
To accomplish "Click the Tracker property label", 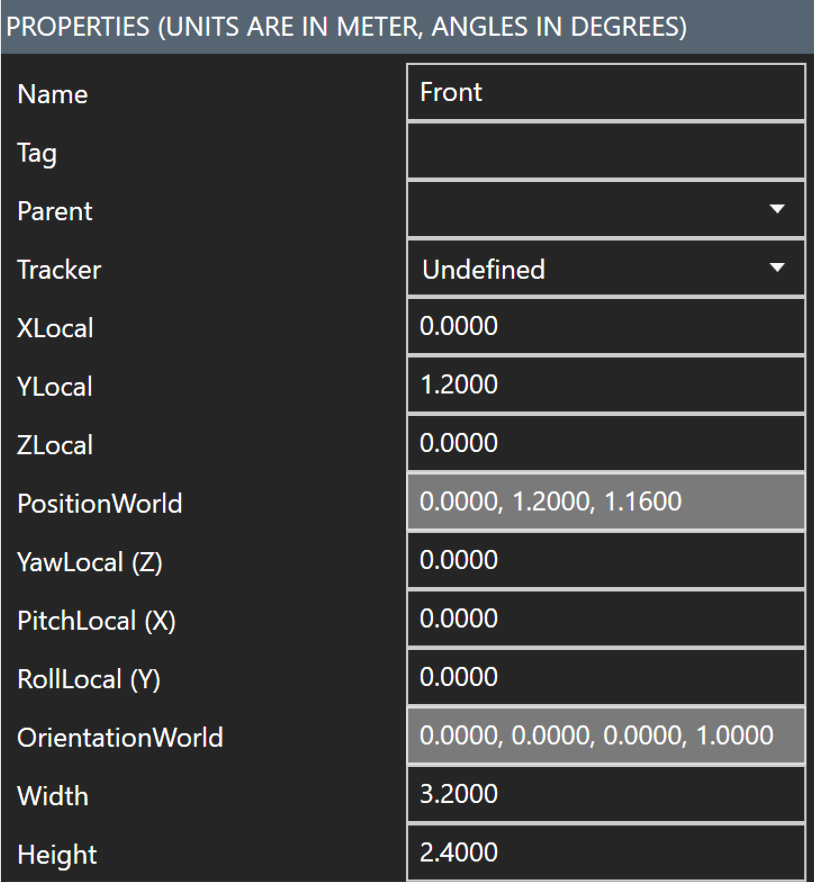I will 59,270.
